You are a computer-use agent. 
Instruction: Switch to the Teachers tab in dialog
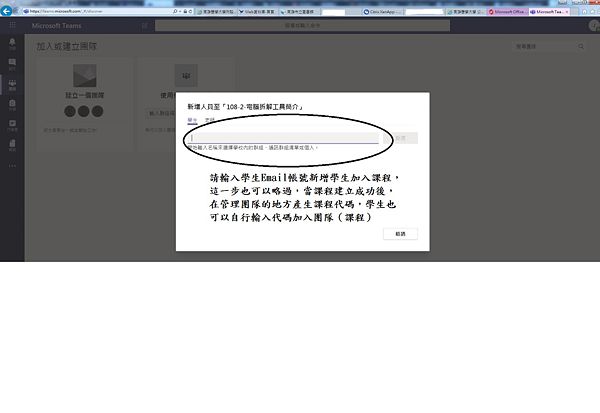pos(209,118)
